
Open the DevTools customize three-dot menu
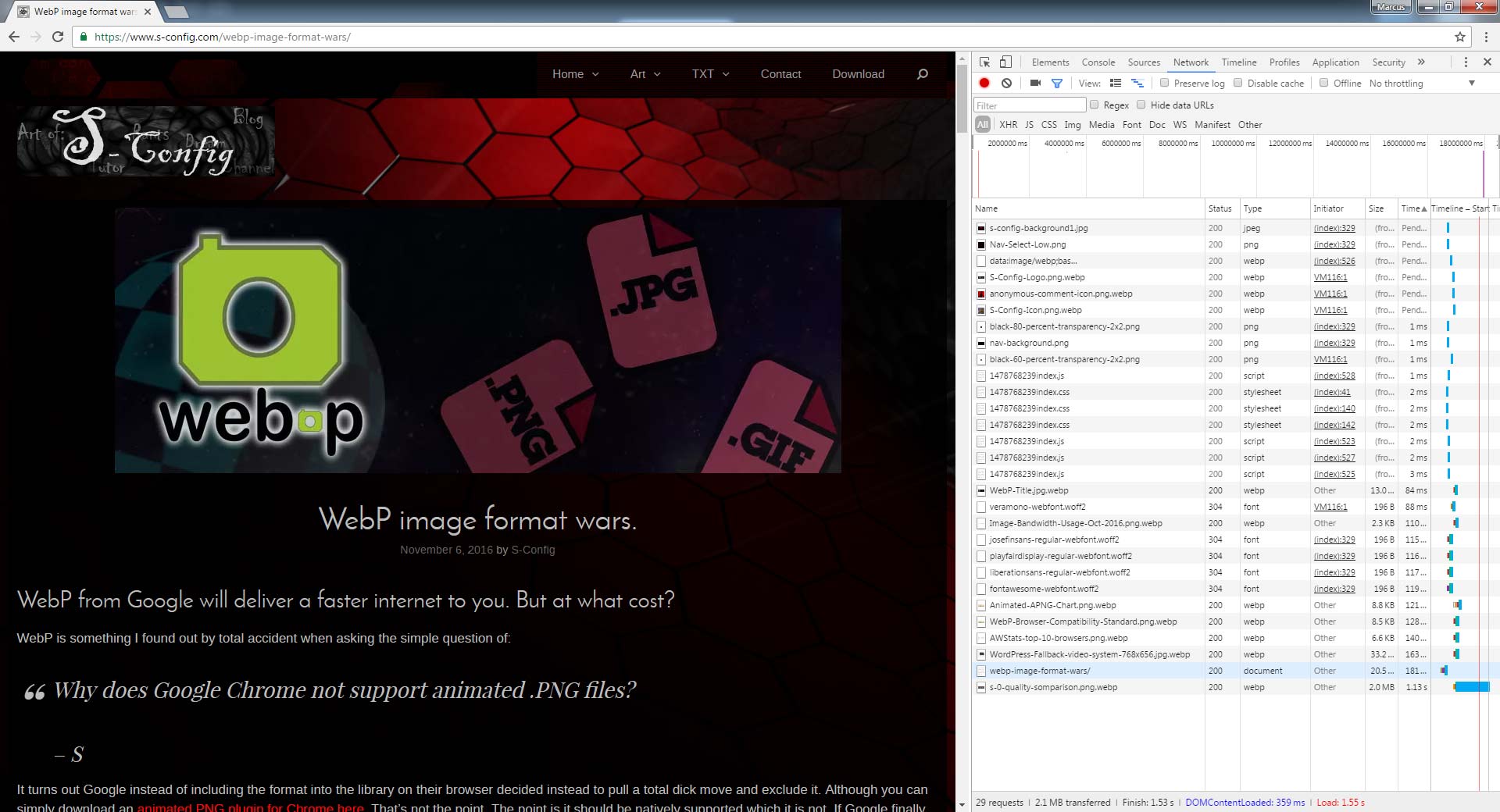tap(1466, 62)
